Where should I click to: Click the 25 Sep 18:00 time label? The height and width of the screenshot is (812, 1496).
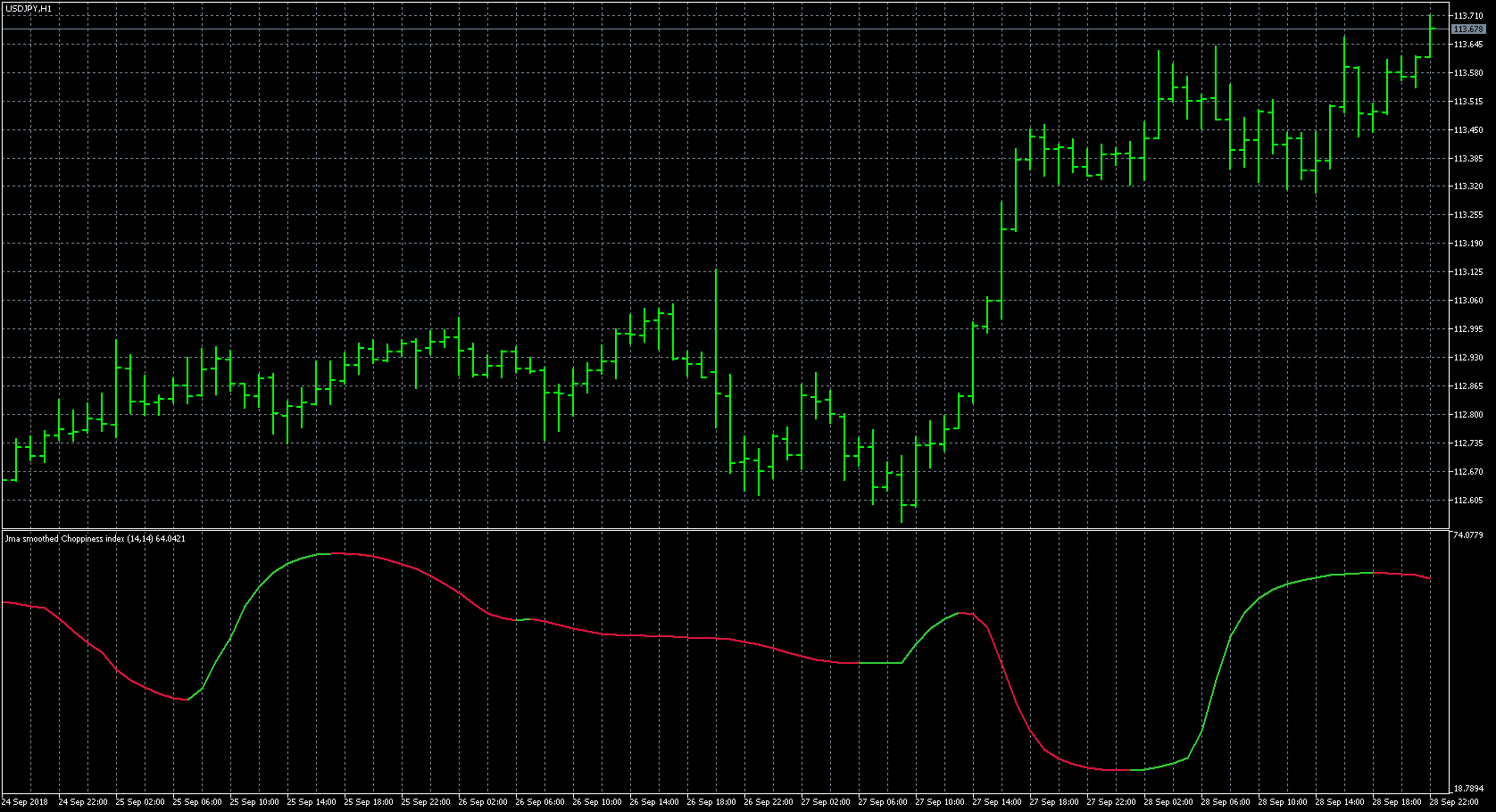click(x=369, y=802)
